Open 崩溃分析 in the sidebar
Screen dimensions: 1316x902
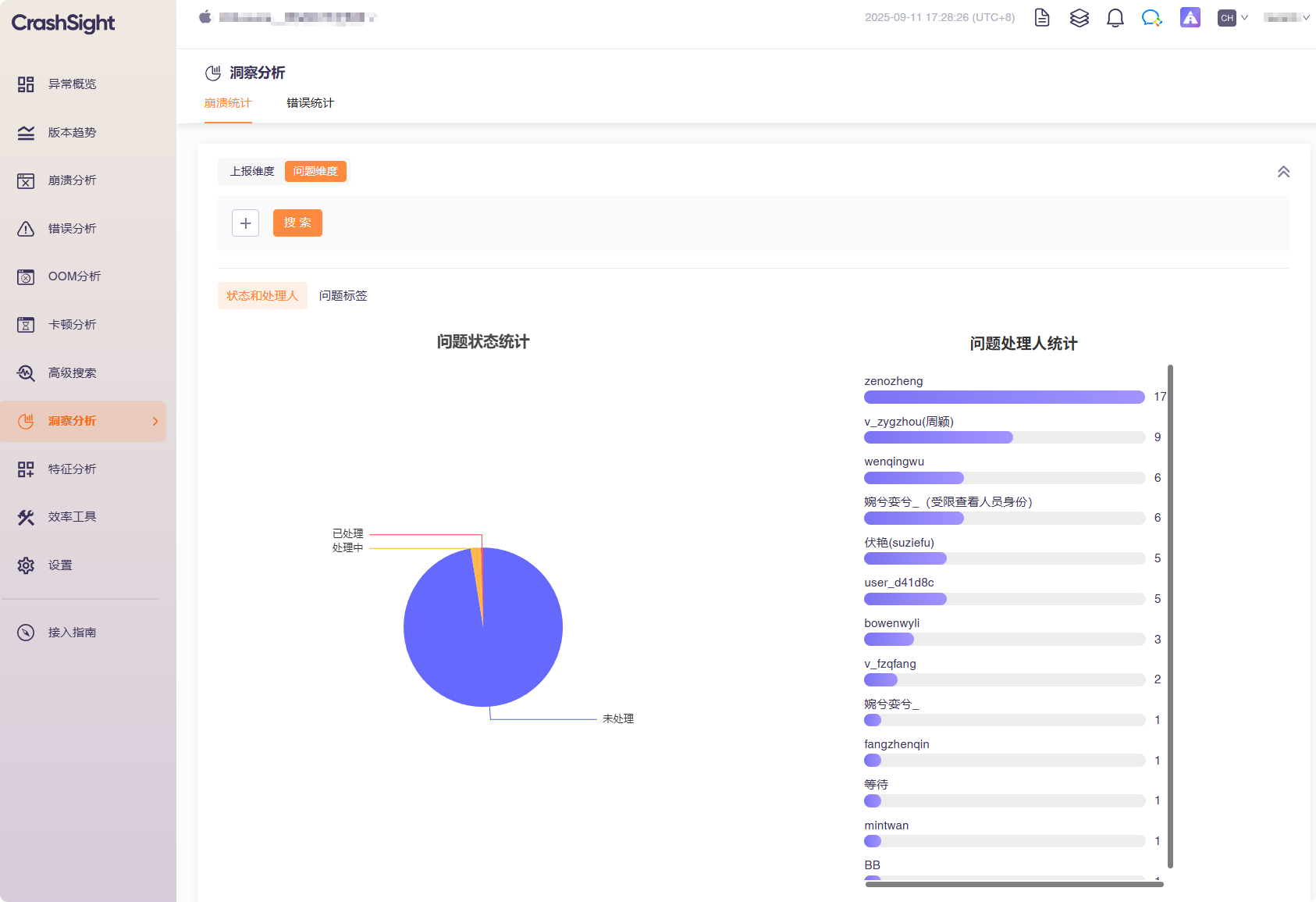[x=72, y=180]
